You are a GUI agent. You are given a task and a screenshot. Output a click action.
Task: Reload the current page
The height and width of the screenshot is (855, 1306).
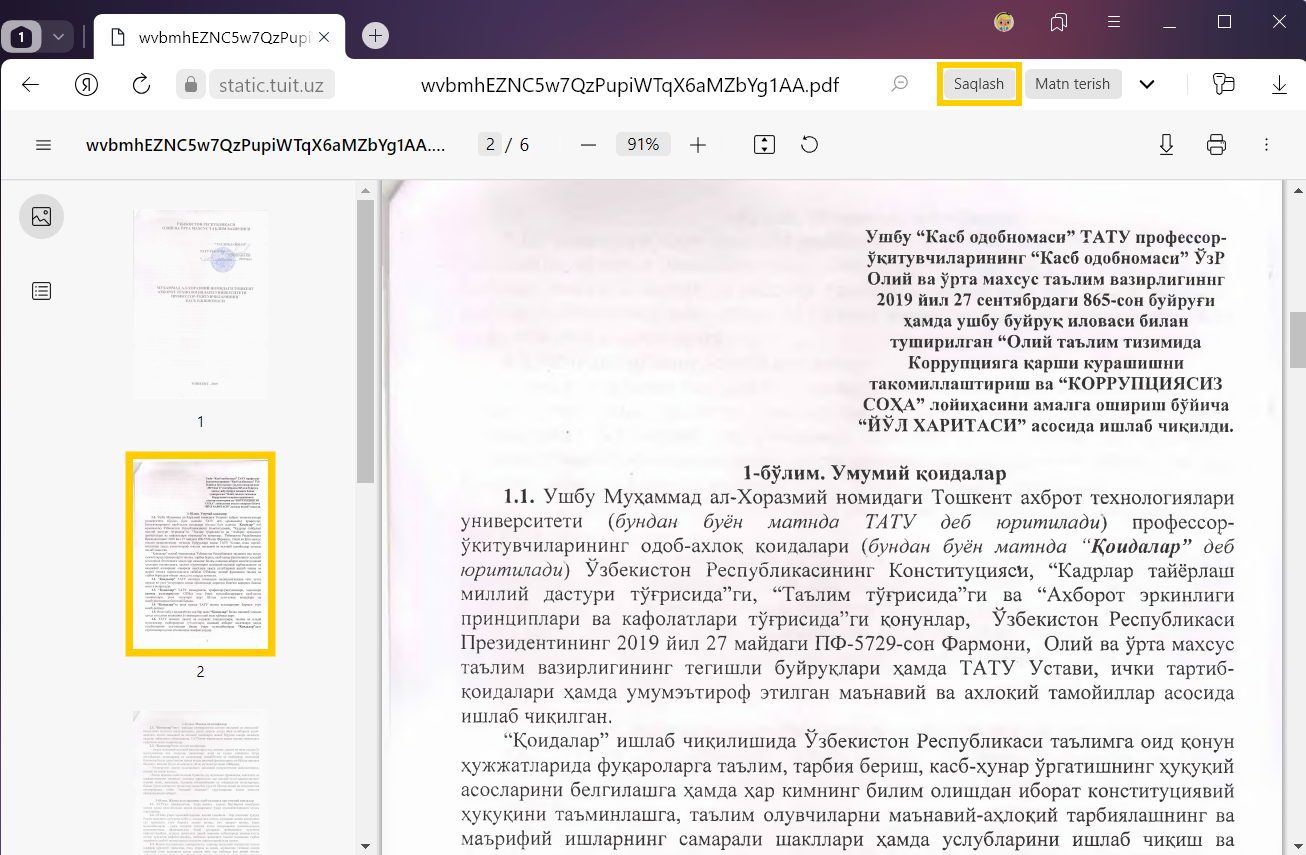click(x=141, y=84)
